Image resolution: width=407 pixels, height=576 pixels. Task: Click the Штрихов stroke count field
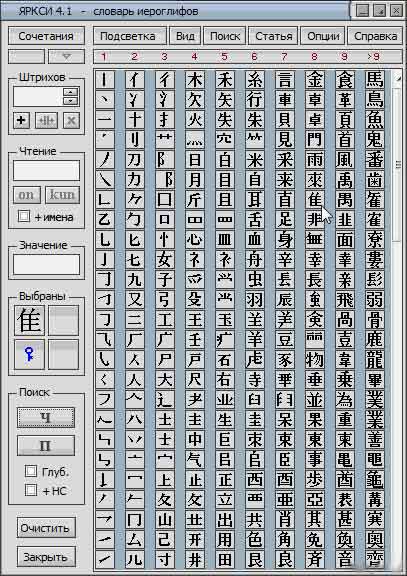pos(38,97)
